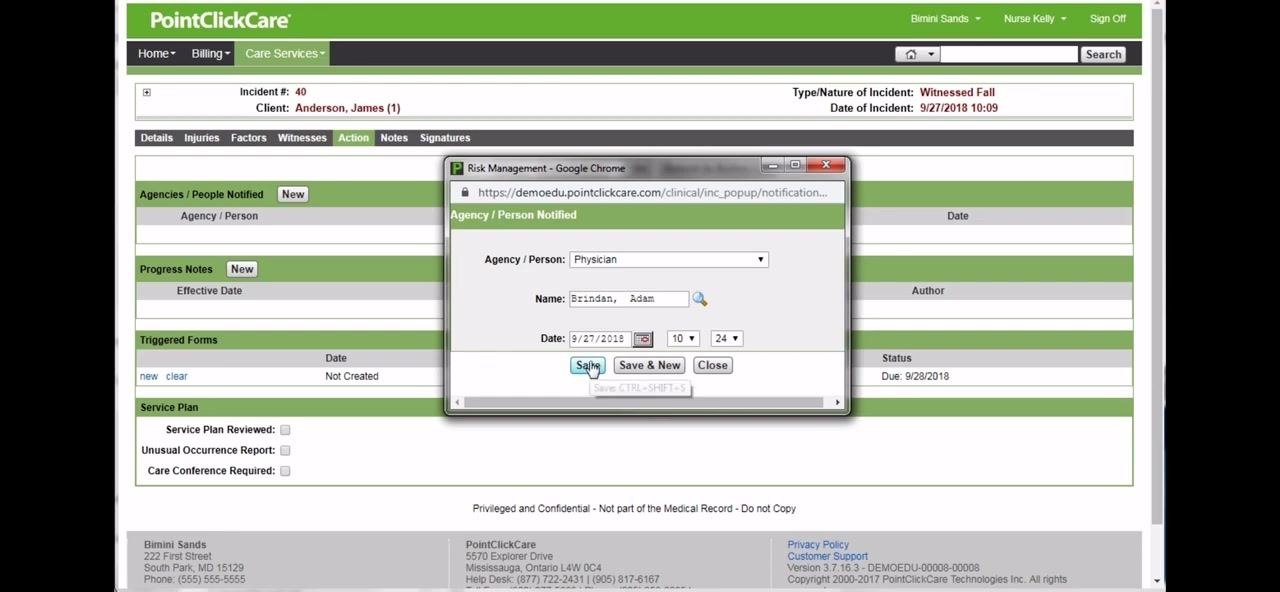Click the Sign Off link
1280x592 pixels.
click(x=1107, y=19)
